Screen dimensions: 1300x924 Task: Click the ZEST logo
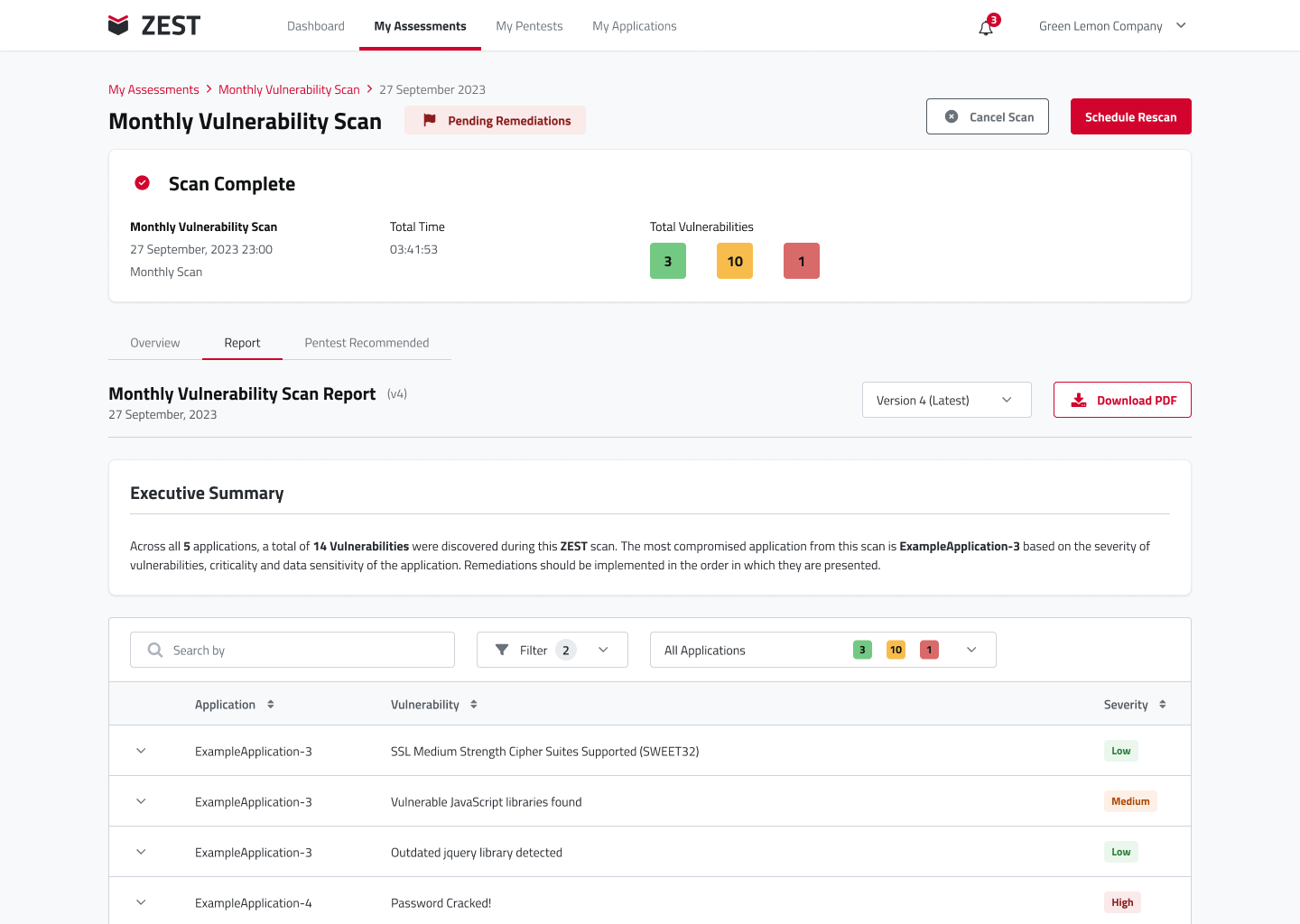pyautogui.click(x=154, y=25)
